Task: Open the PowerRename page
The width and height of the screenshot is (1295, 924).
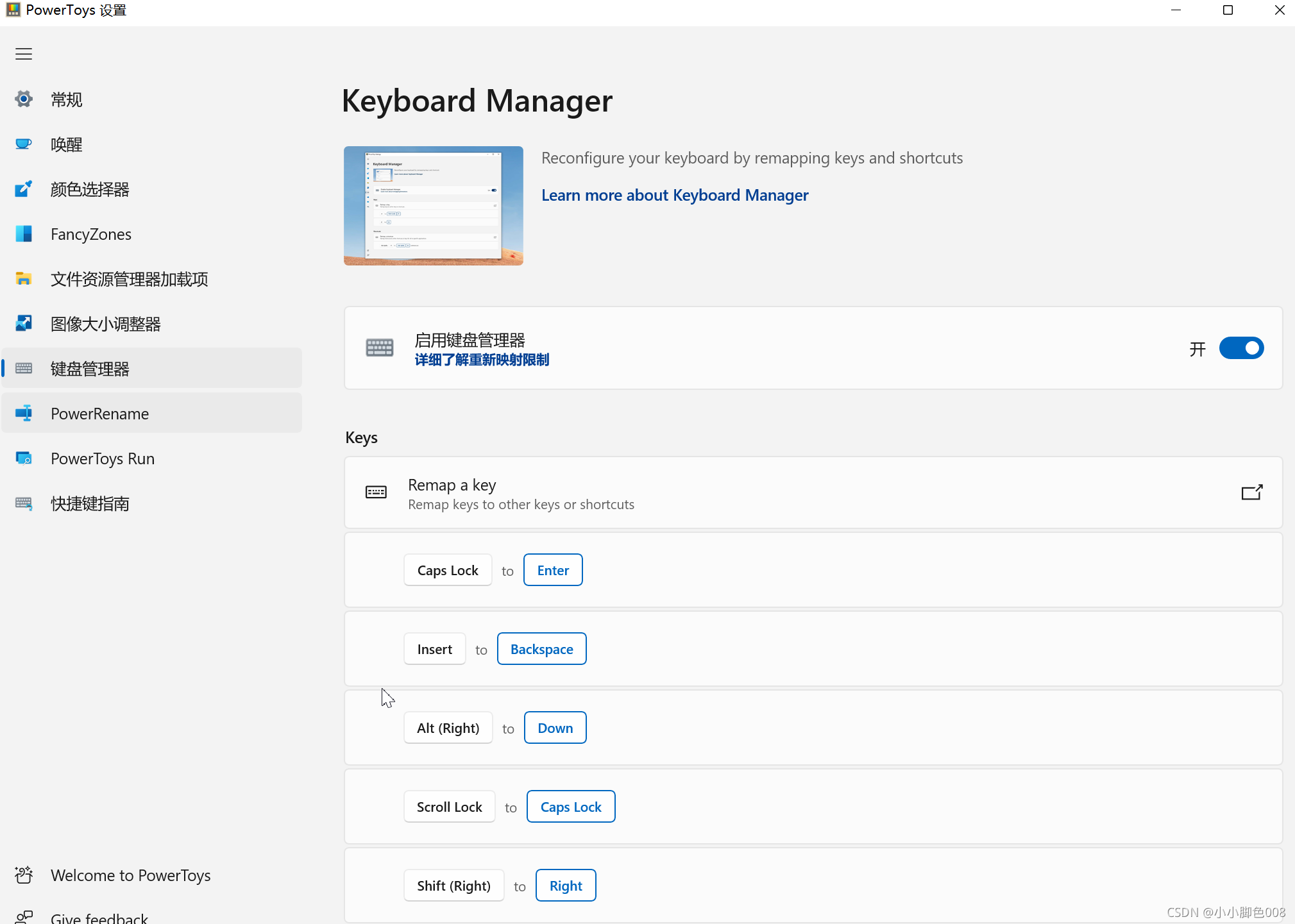Action: tap(152, 413)
